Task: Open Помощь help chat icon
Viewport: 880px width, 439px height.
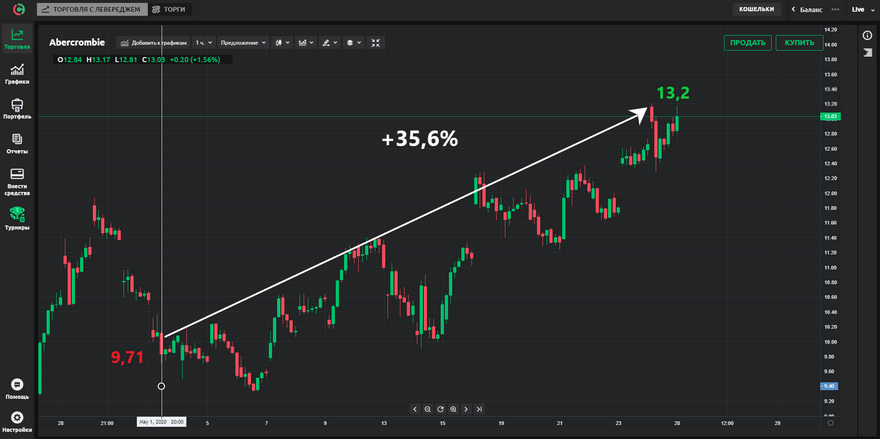Action: click(16, 386)
